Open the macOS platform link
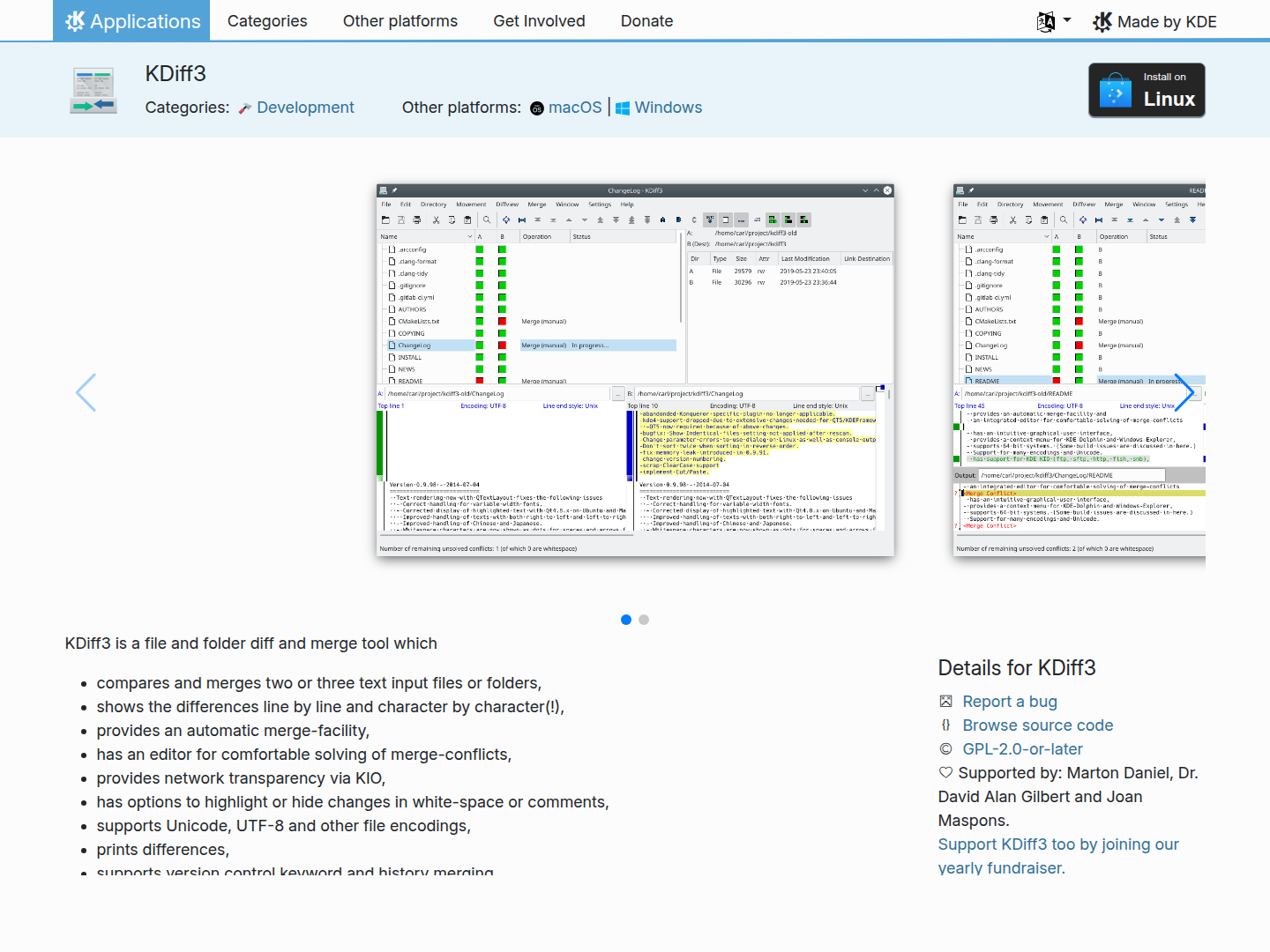This screenshot has width=1270, height=952. [575, 108]
